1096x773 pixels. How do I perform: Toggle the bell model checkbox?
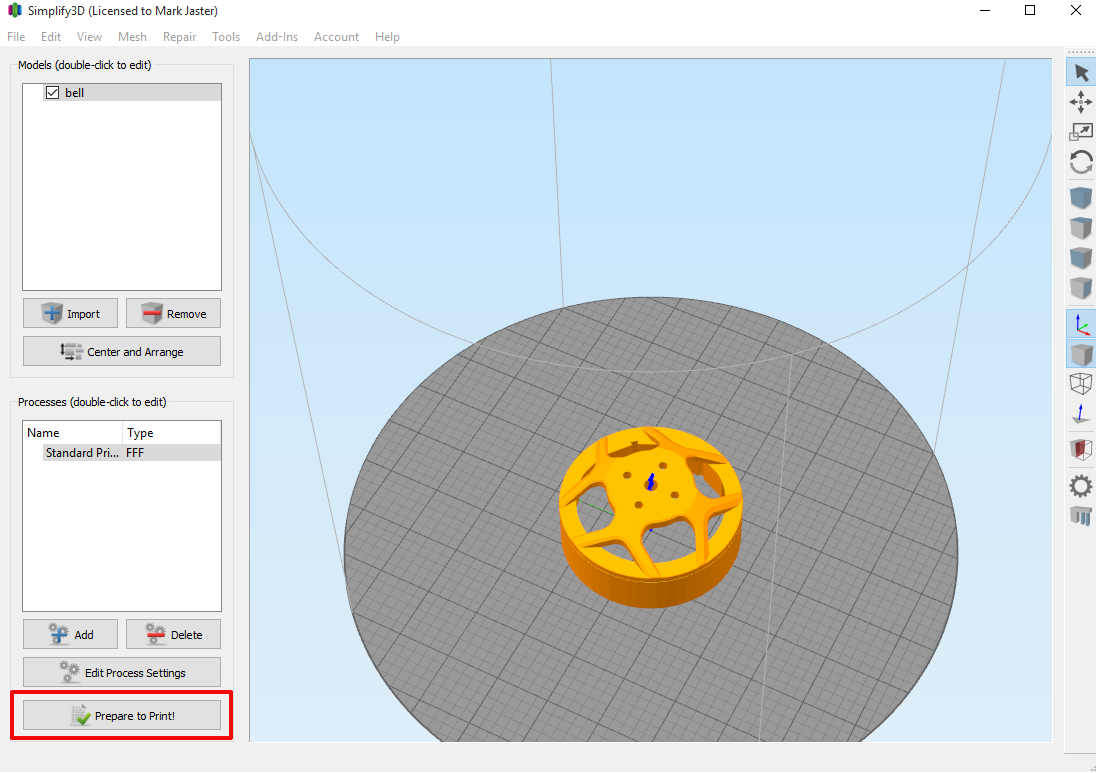52,92
